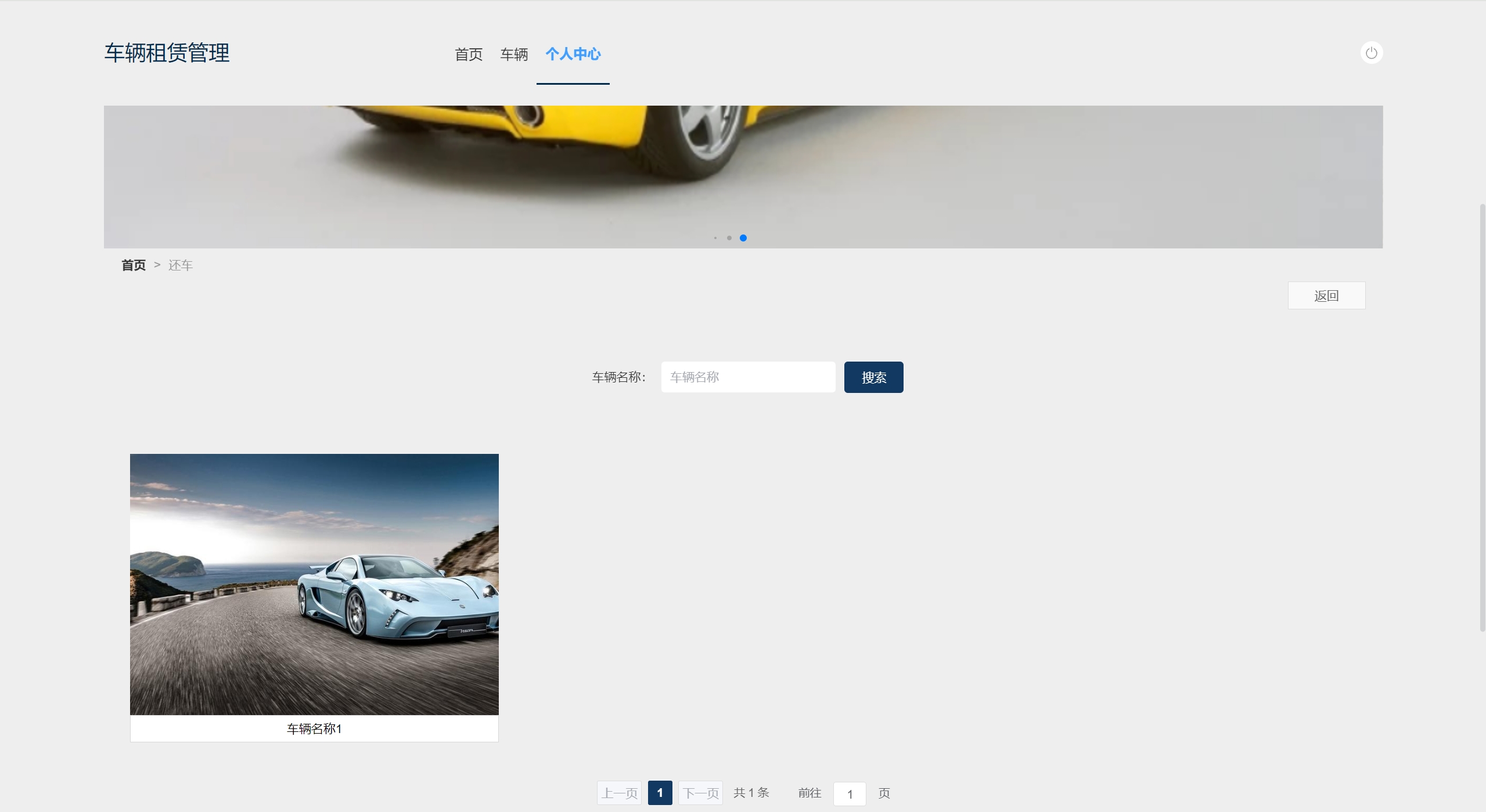
Task: Click the vertical page scrollbar
Action: click(1482, 418)
